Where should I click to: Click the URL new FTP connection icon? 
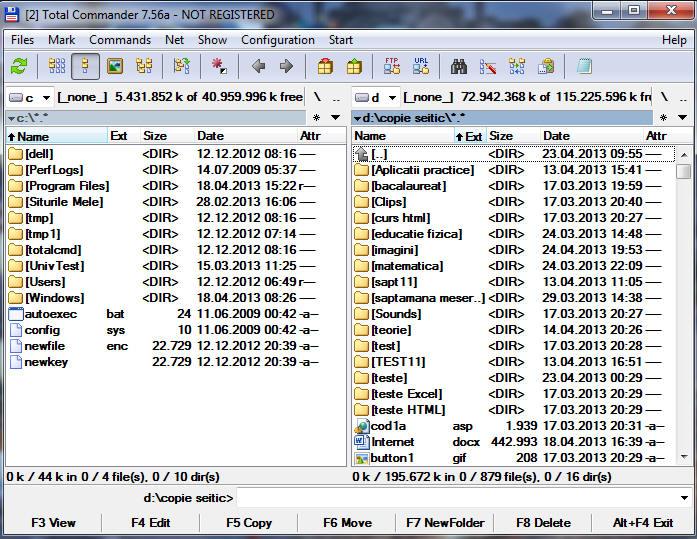(x=421, y=67)
